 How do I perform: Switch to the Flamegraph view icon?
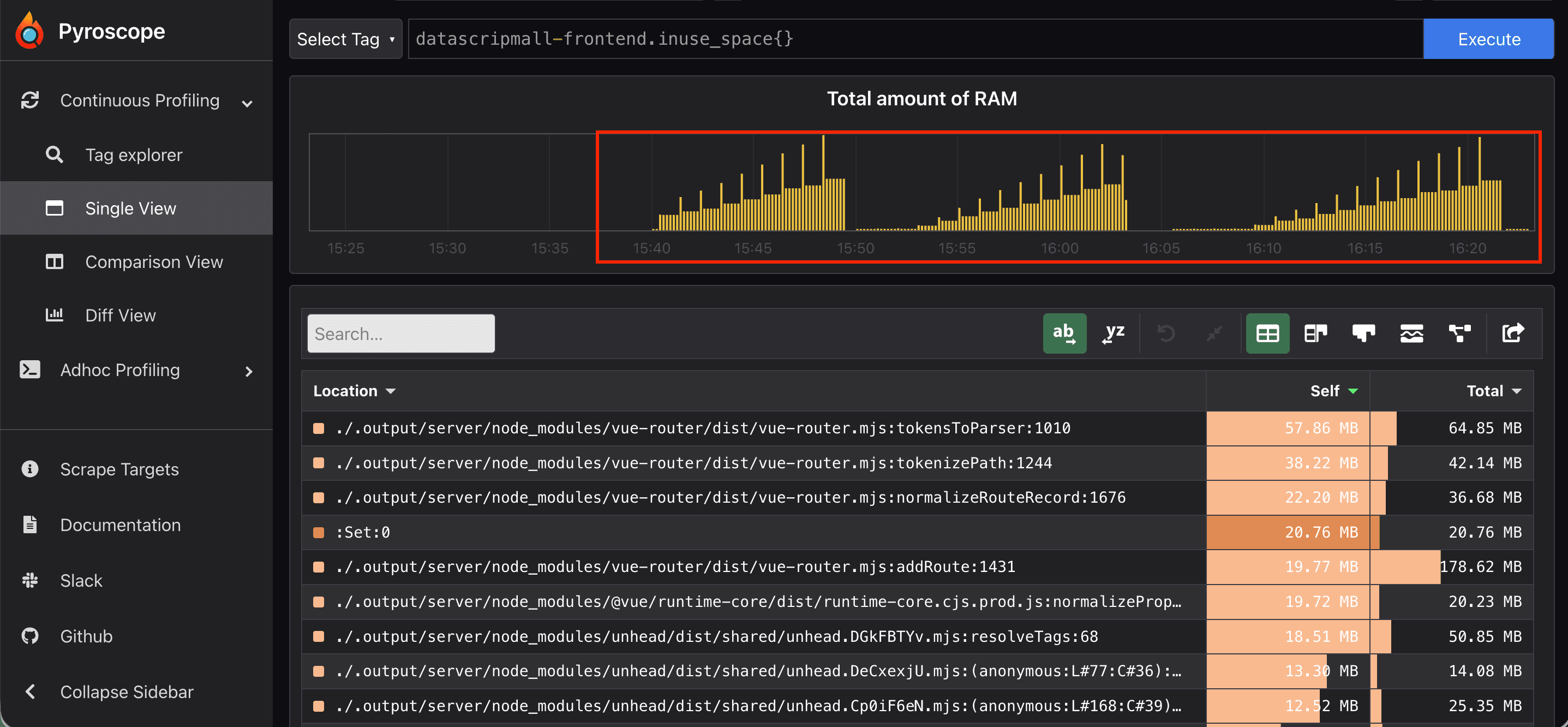[x=1363, y=333]
